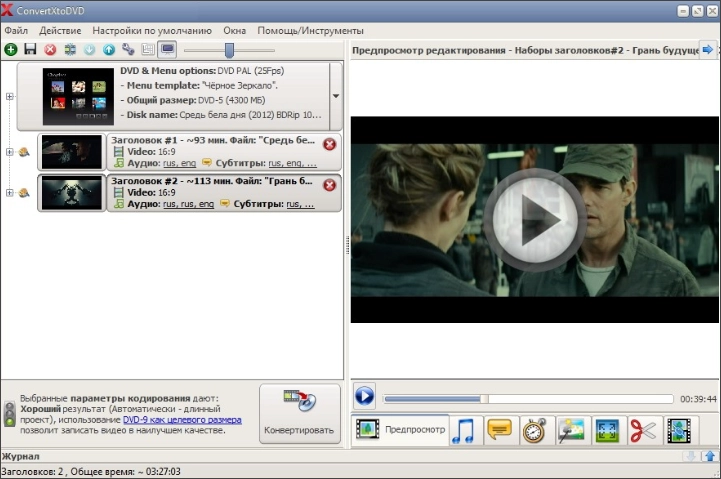
Task: Open the chapters stopwatch tab
Action: click(x=534, y=430)
